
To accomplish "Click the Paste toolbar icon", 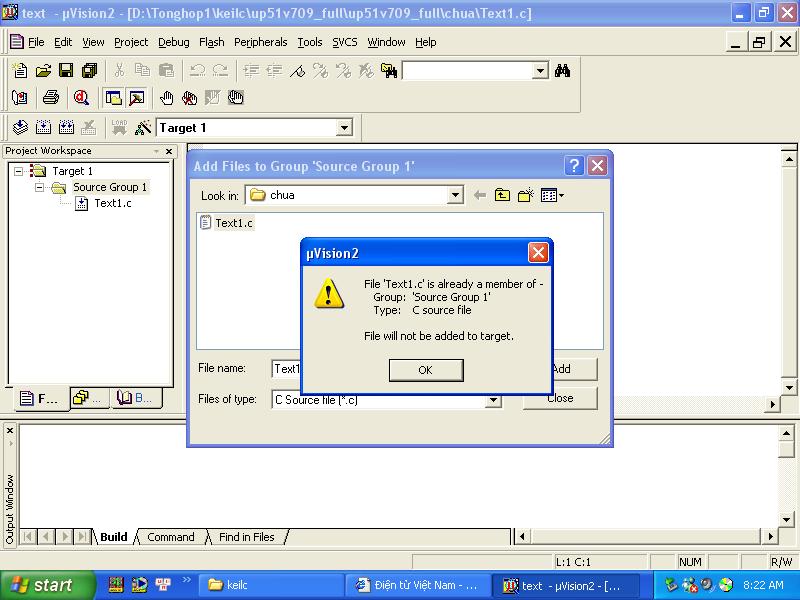I will 166,70.
